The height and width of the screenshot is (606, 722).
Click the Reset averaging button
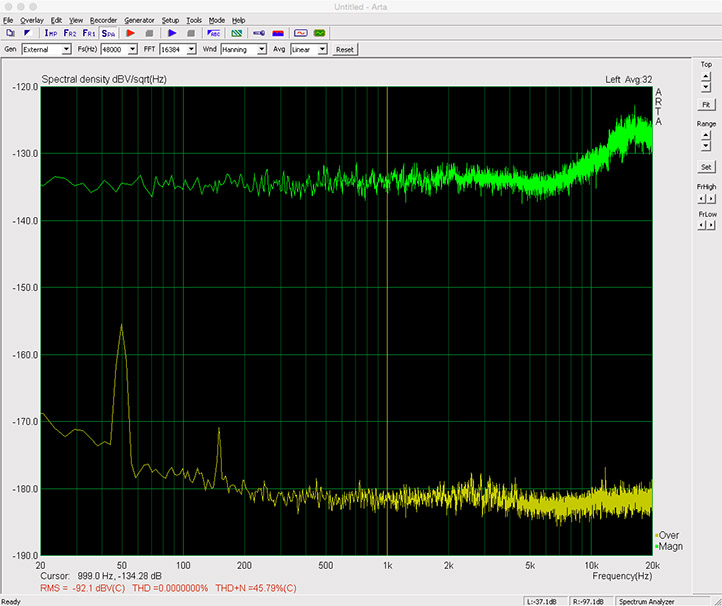point(344,49)
